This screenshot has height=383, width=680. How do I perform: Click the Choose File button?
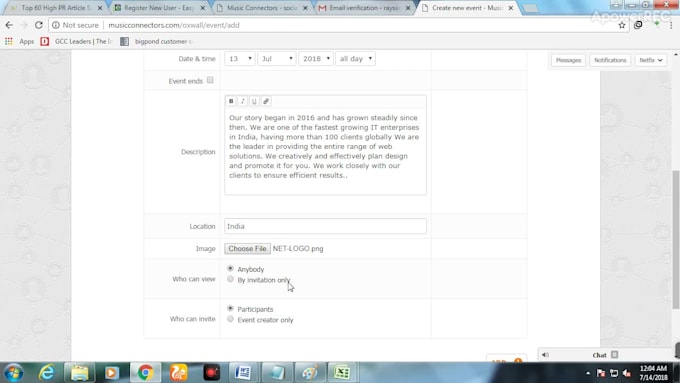247,249
